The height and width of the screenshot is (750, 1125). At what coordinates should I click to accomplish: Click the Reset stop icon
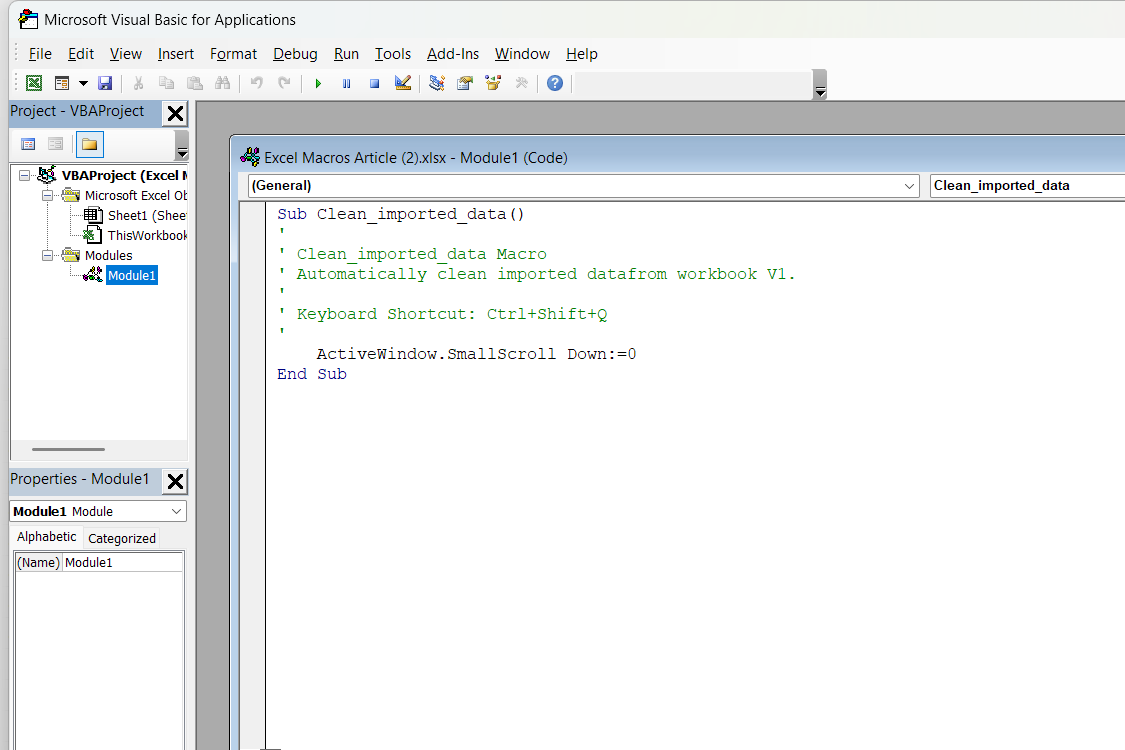(375, 84)
